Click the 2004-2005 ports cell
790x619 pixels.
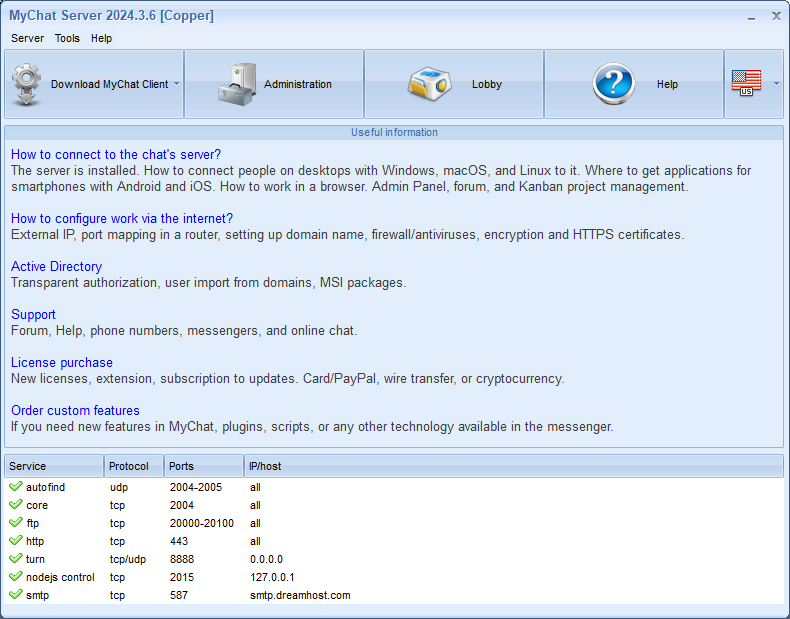click(196, 487)
